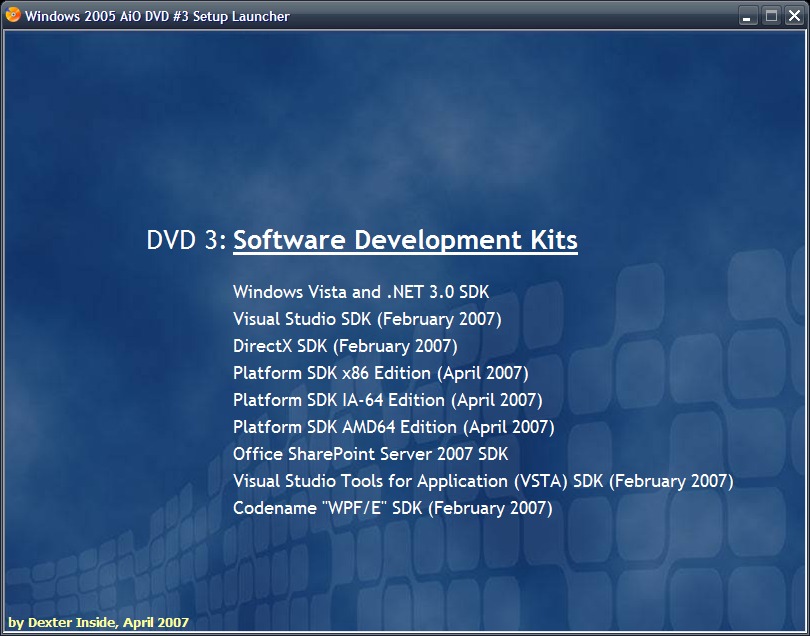
Task: Minimize the Setup Launcher window
Action: click(x=746, y=16)
